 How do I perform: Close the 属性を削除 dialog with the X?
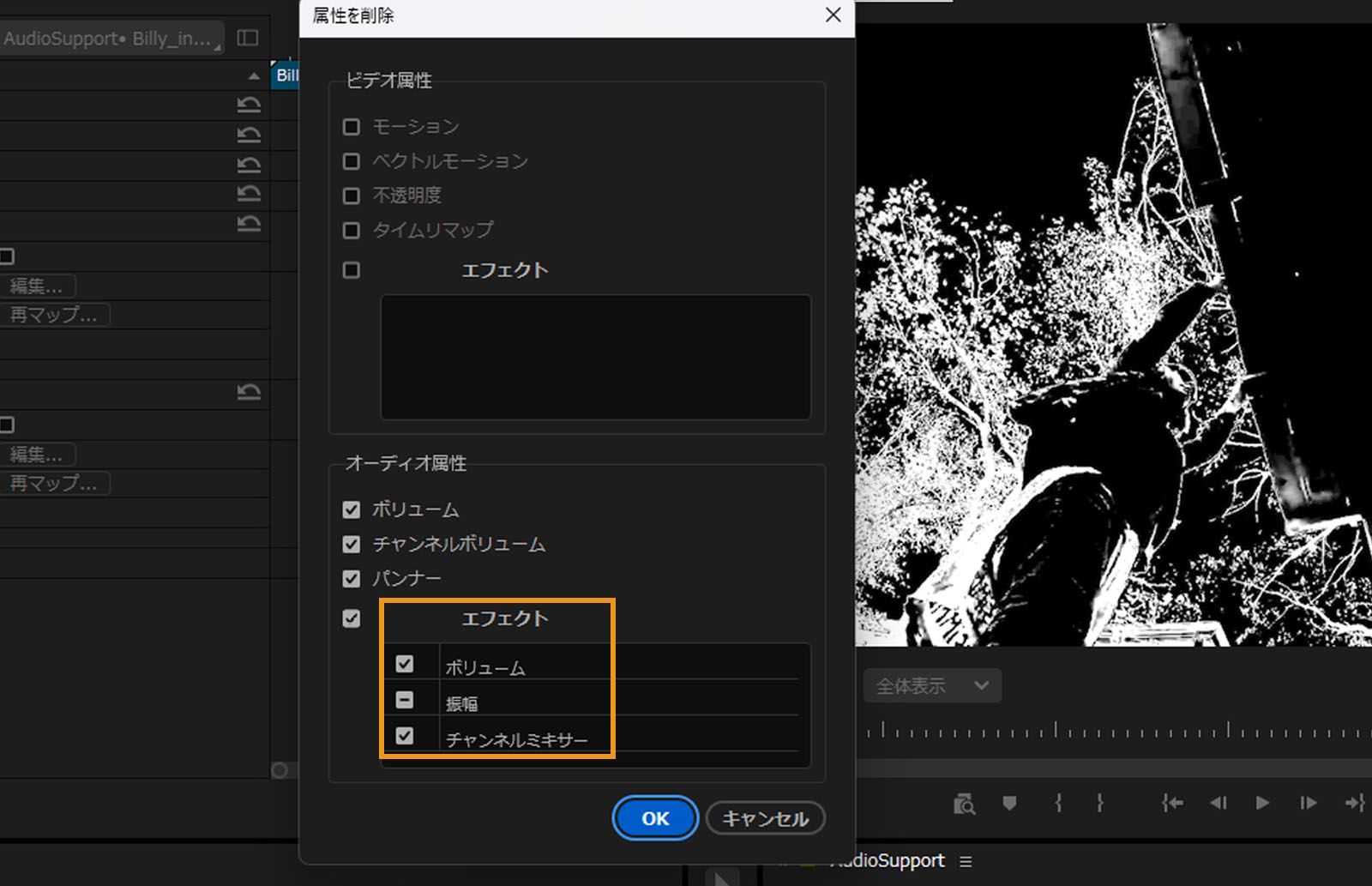[x=833, y=15]
